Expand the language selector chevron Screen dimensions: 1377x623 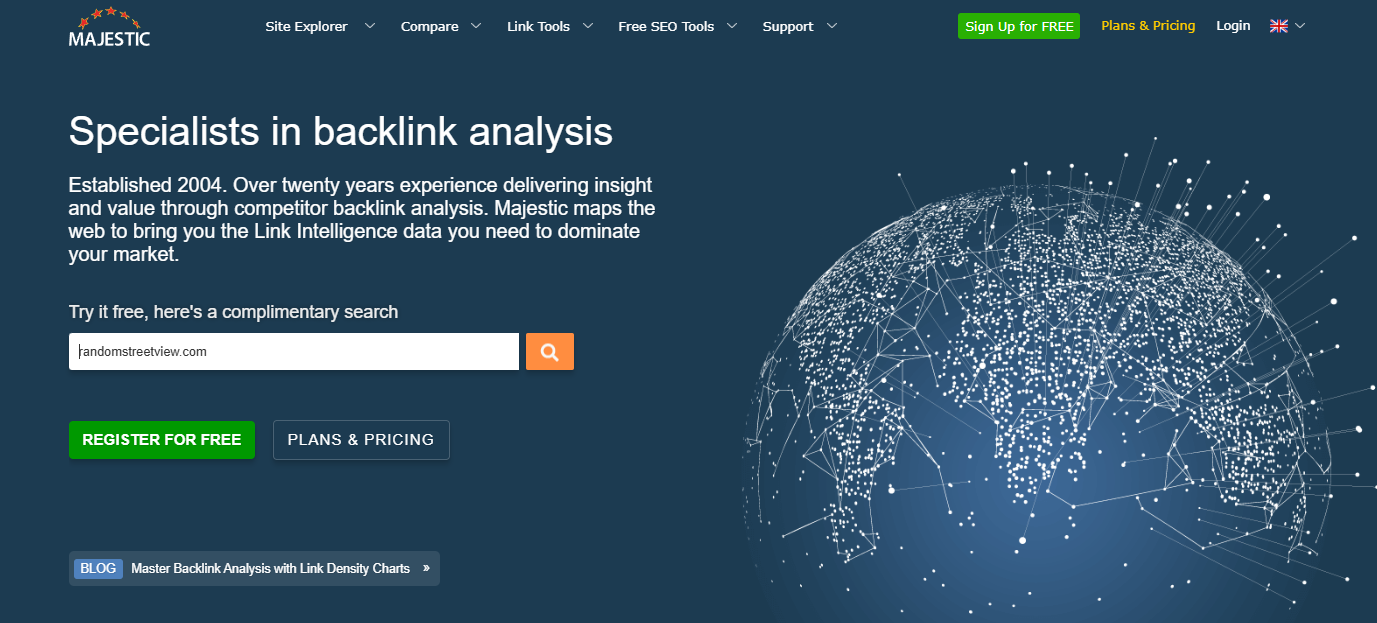coord(1299,26)
